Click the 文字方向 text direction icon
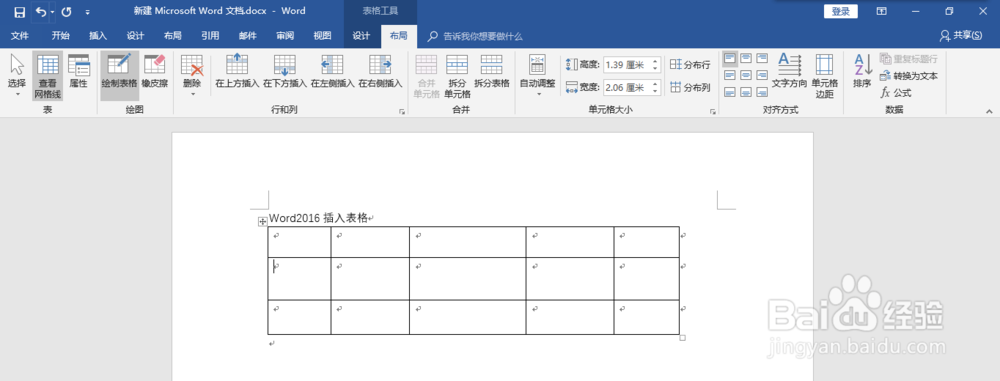The image size is (1000, 381). point(790,71)
